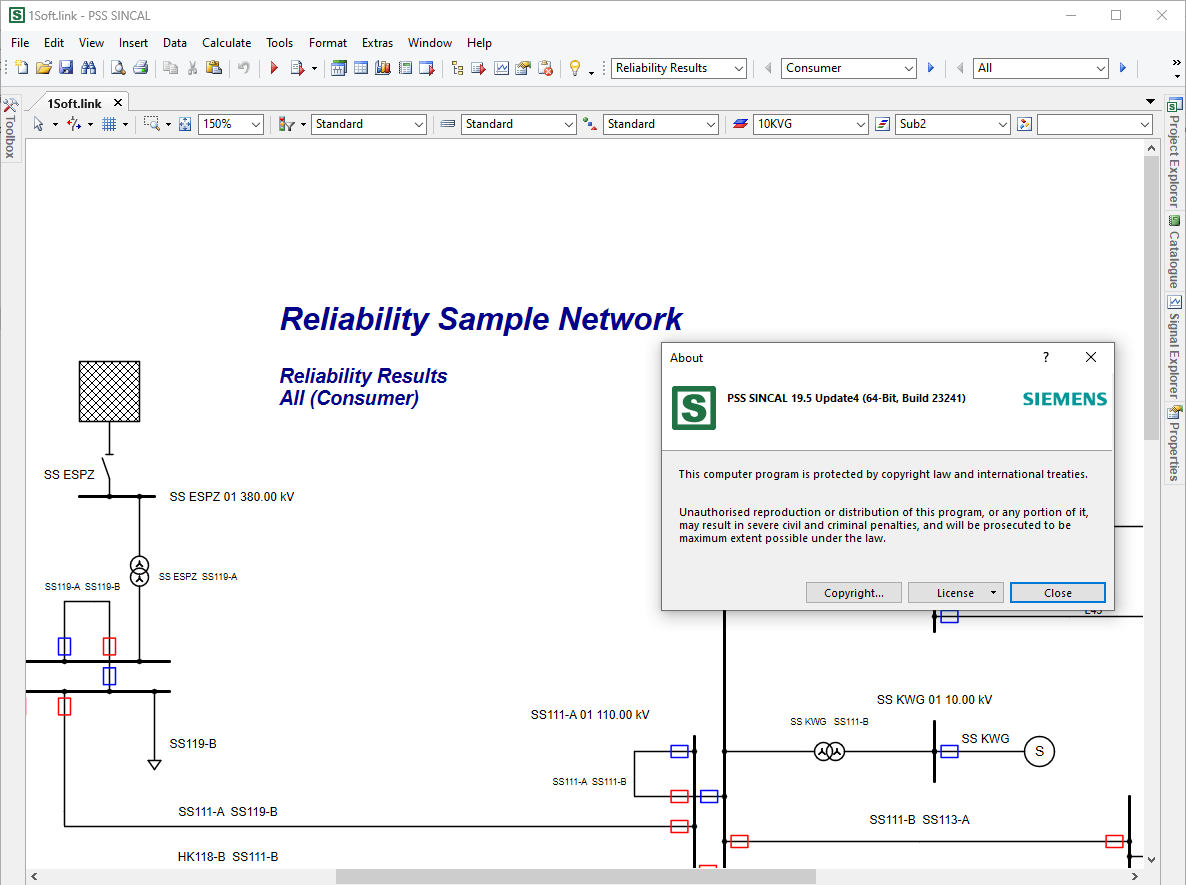Viewport: 1186px width, 885px height.
Task: Click the New file icon
Action: 22,68
